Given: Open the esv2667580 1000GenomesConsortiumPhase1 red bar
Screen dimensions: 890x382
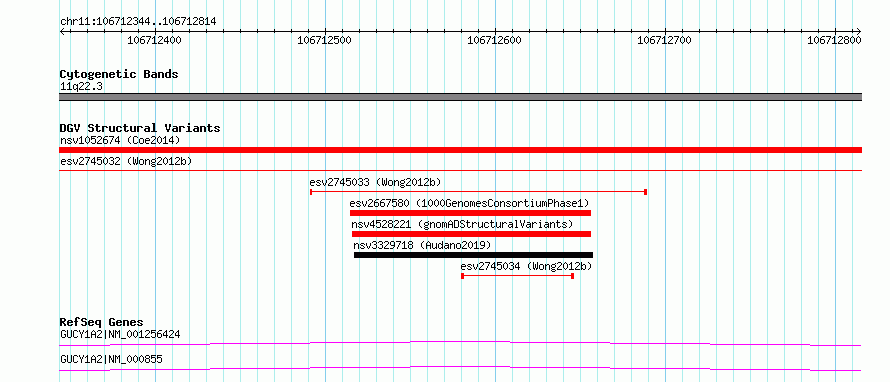Looking at the screenshot, I should [x=471, y=213].
